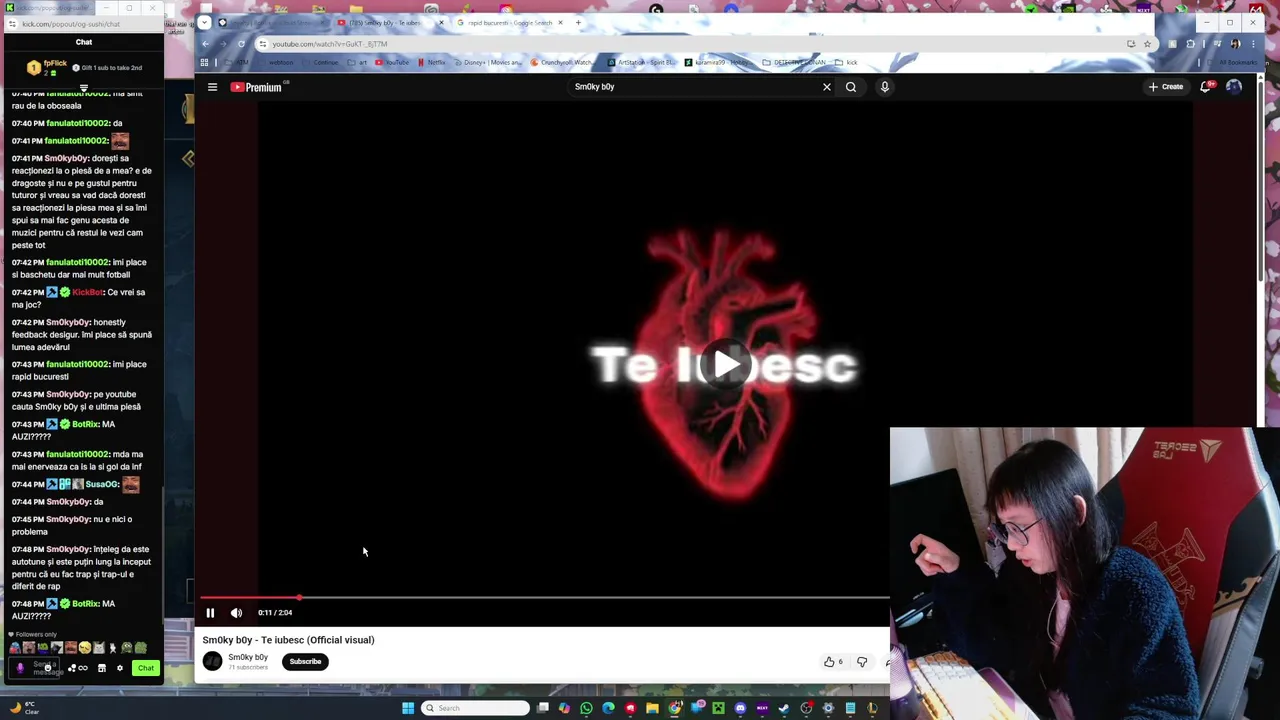Screen dimensions: 1280x720
Task: Open the Kick chat shop icon
Action: coord(101,668)
